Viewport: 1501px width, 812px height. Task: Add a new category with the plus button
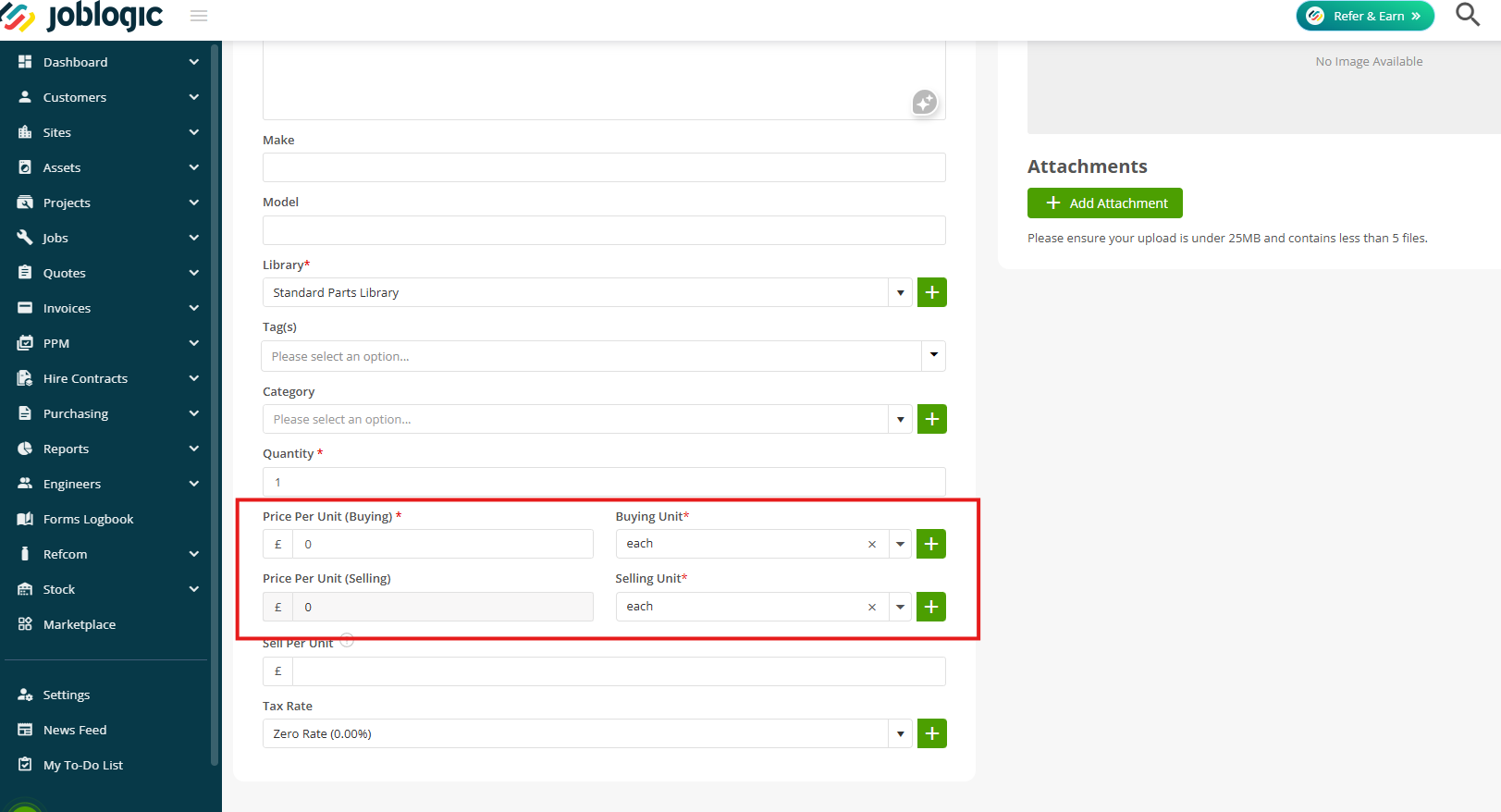point(932,419)
